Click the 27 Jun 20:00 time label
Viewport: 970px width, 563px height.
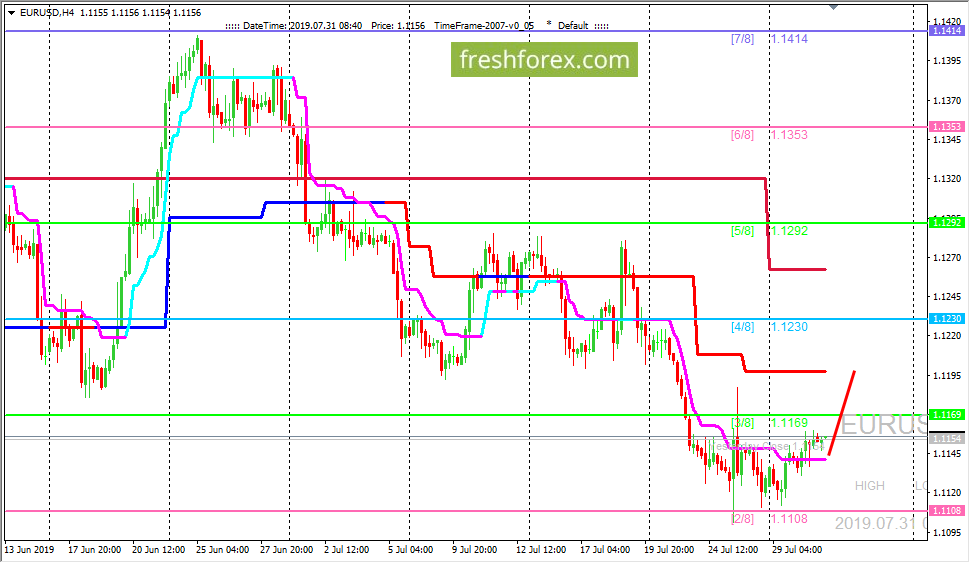tap(286, 549)
